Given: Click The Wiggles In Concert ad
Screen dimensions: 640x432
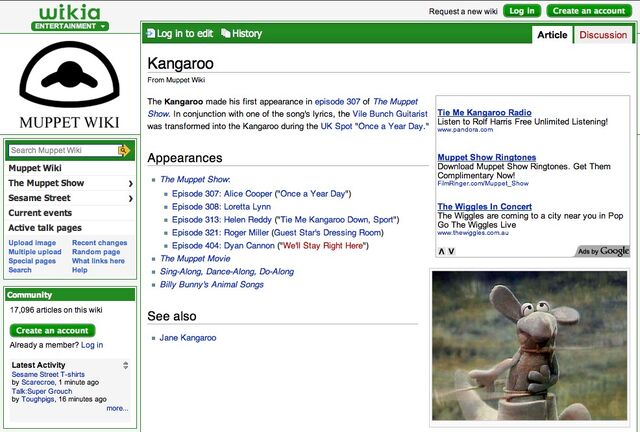Looking at the screenshot, I should click(484, 207).
